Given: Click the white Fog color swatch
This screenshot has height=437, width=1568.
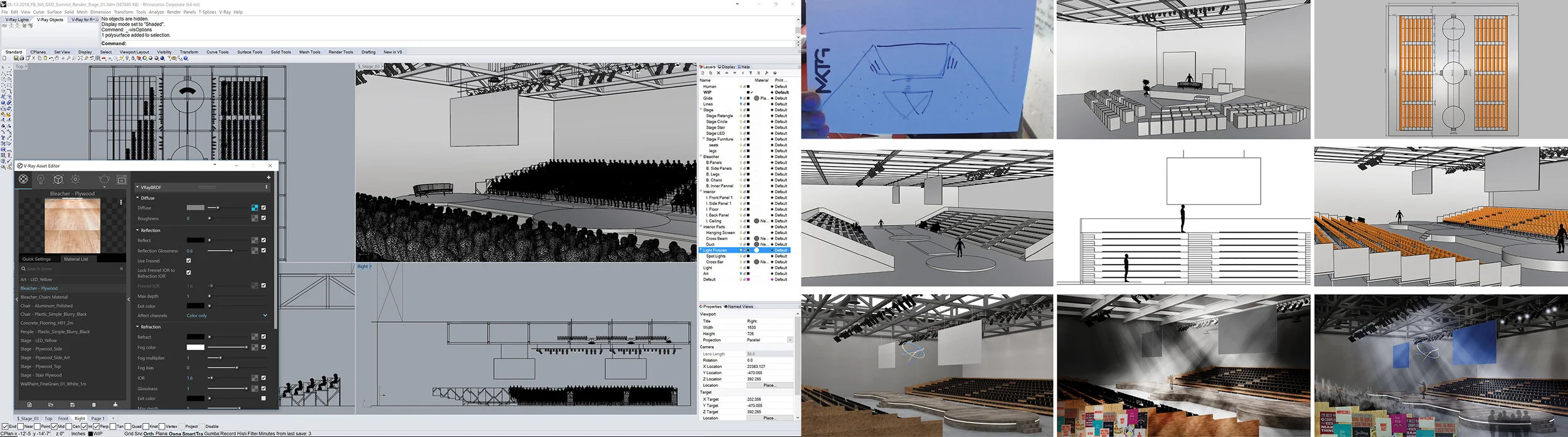Looking at the screenshot, I should [x=195, y=347].
